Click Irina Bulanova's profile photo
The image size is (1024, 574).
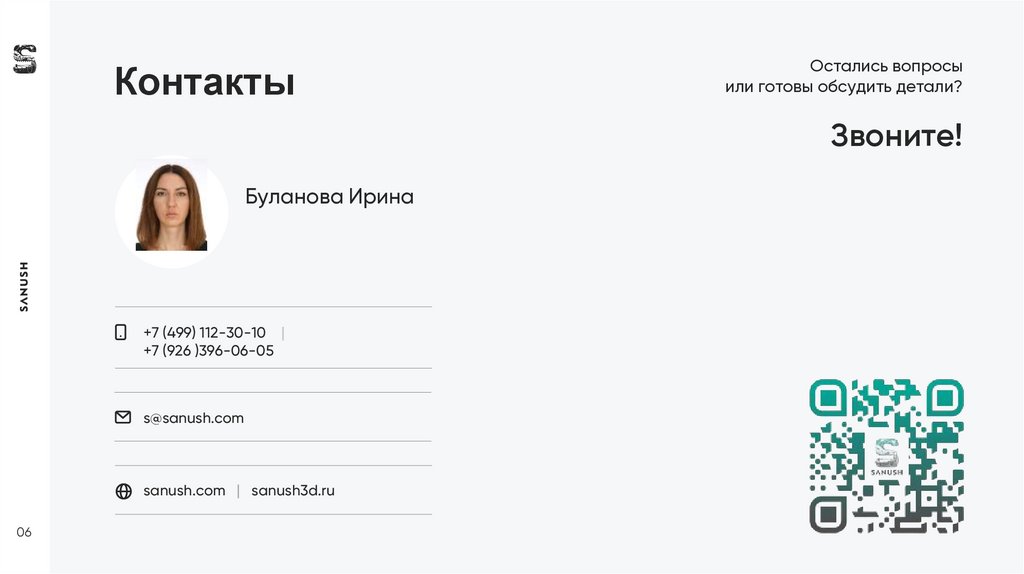pos(171,210)
